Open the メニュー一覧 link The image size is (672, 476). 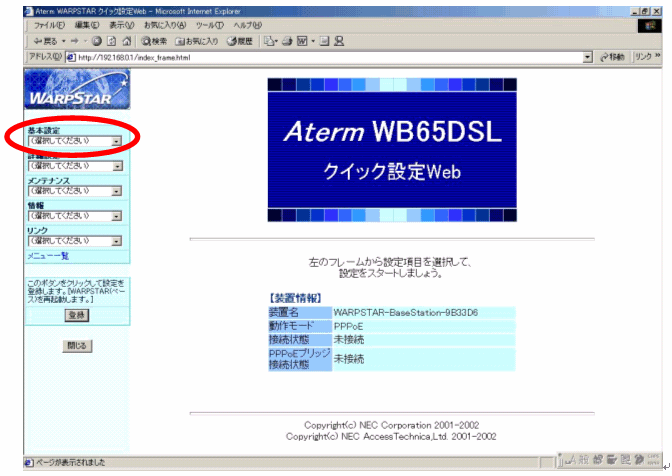click(x=48, y=256)
